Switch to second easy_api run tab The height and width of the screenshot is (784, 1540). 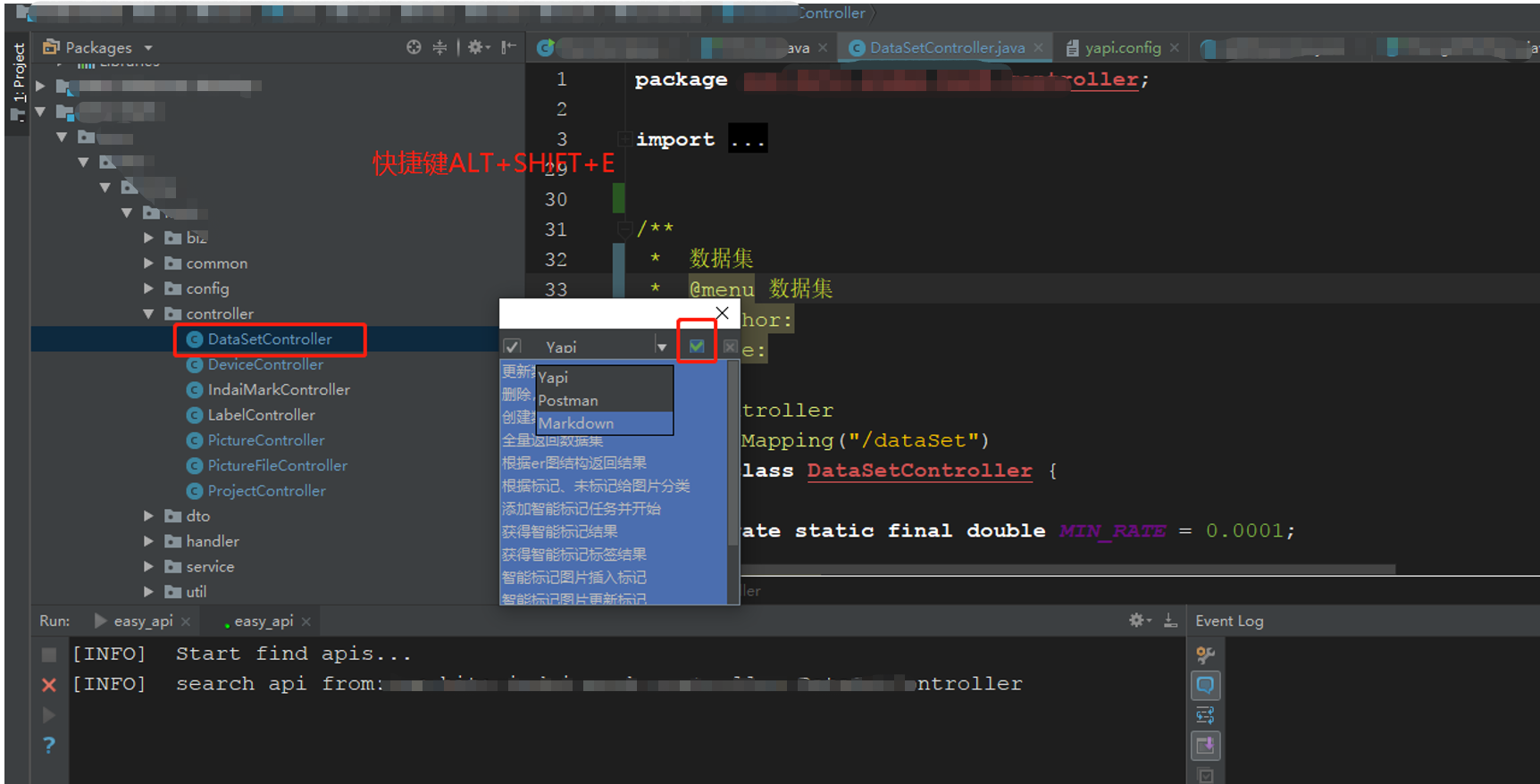click(264, 621)
